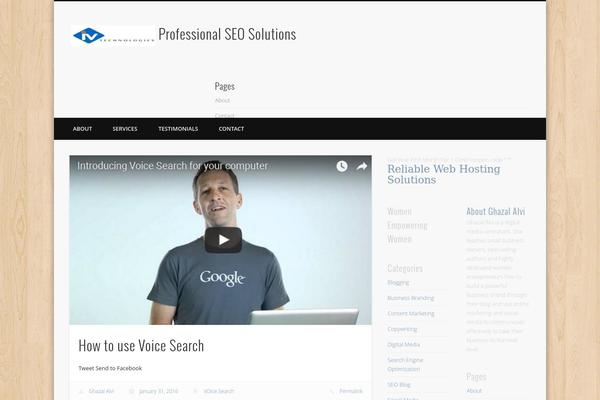Open the Services menu item
This screenshot has height=400, width=600.
pyautogui.click(x=125, y=129)
